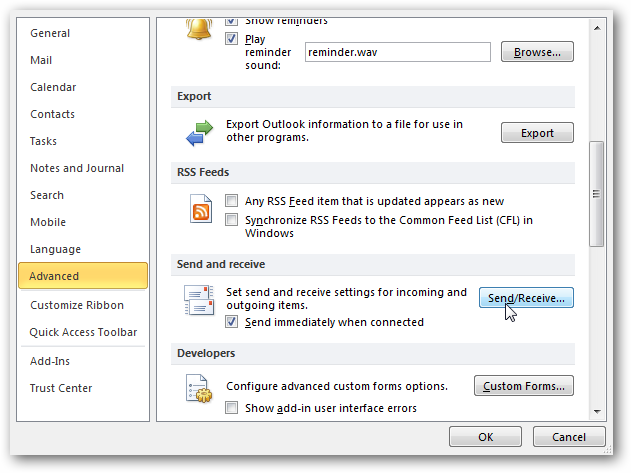Click the Send and receive envelope icon
631x473 pixels.
(x=200, y=298)
